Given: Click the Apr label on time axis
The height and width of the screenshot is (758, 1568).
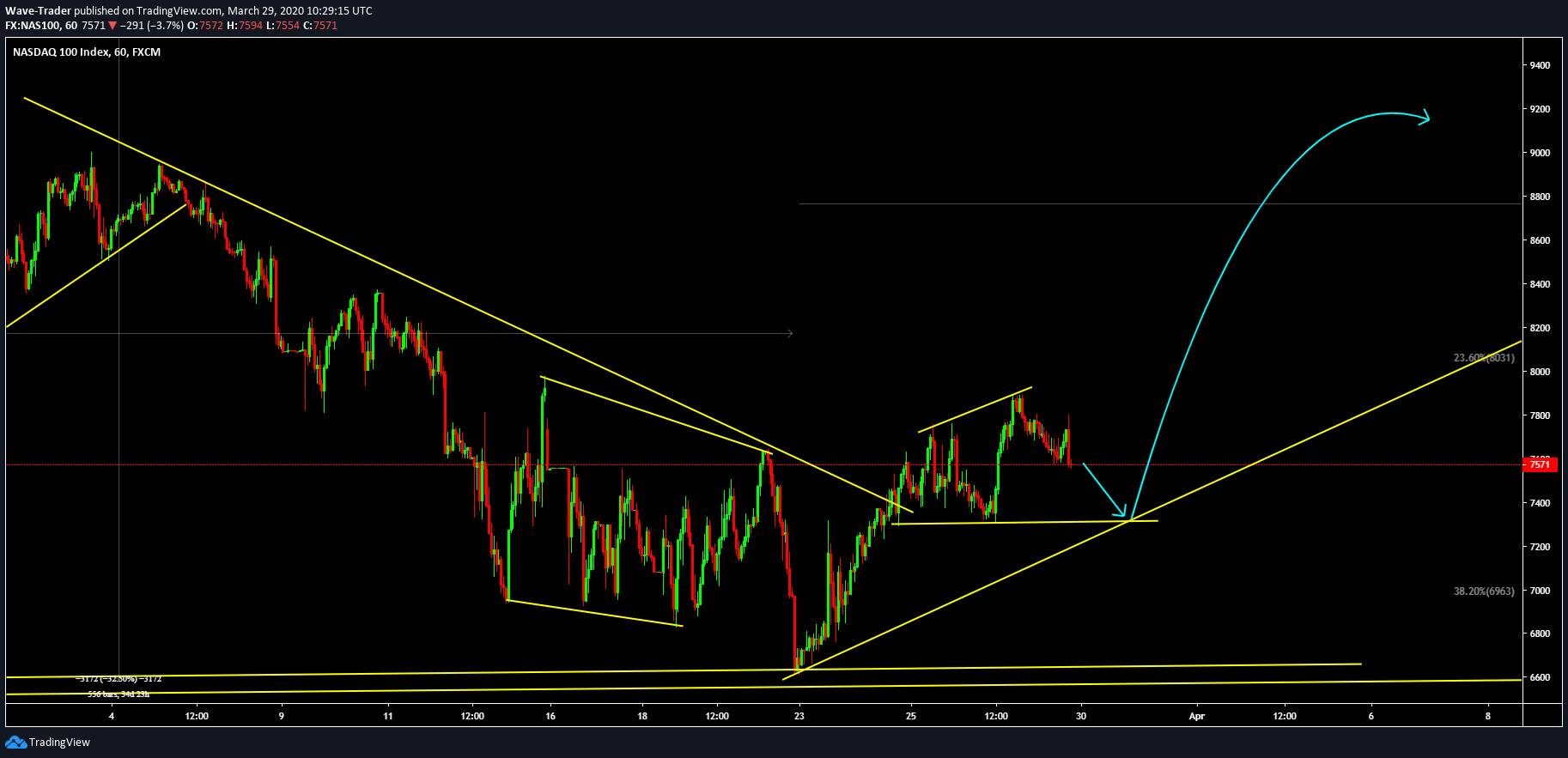Looking at the screenshot, I should click(x=1197, y=717).
